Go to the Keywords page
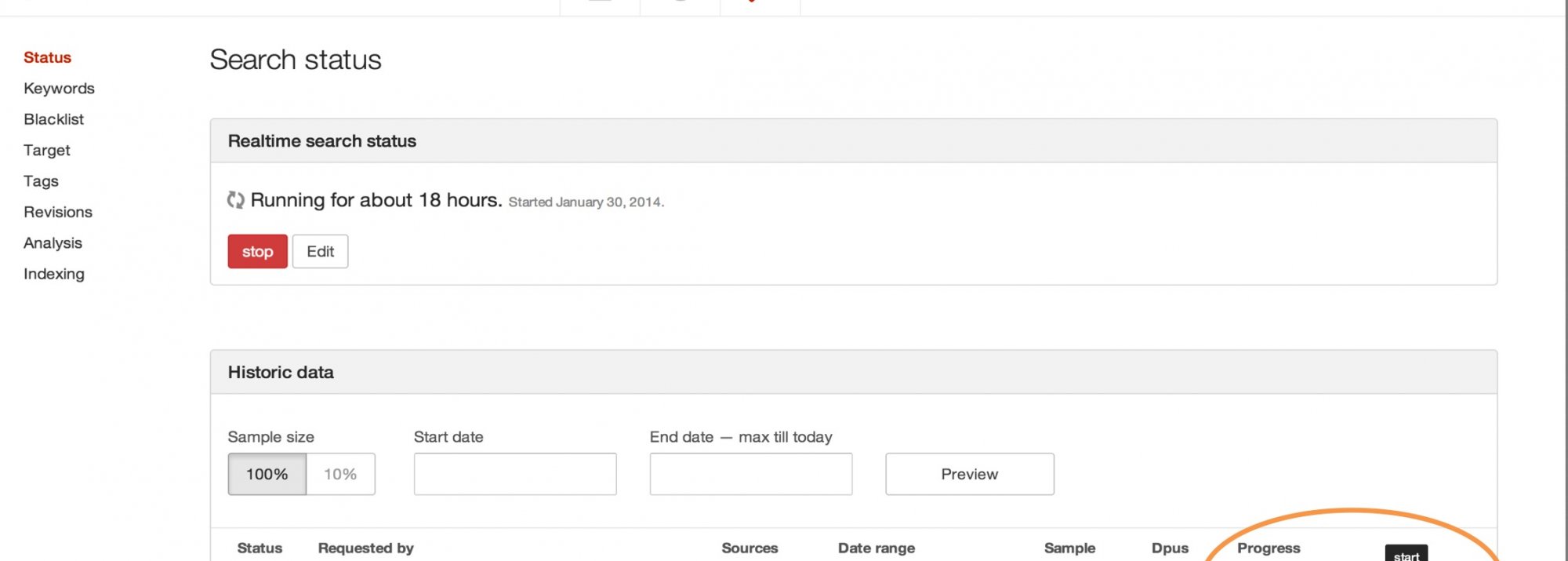This screenshot has width=1568, height=561. coord(59,89)
